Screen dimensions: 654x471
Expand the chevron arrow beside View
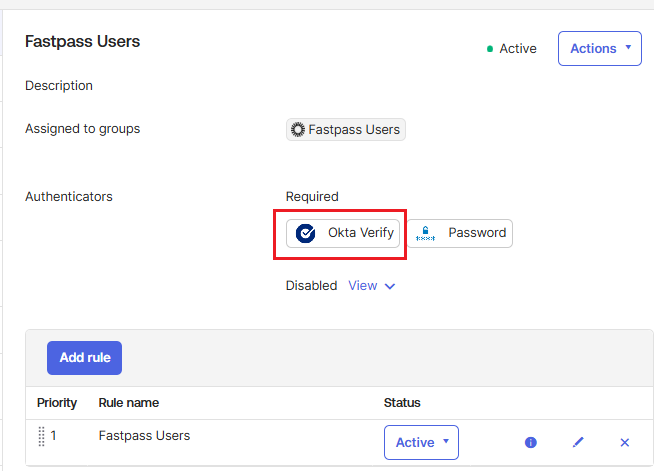390,286
